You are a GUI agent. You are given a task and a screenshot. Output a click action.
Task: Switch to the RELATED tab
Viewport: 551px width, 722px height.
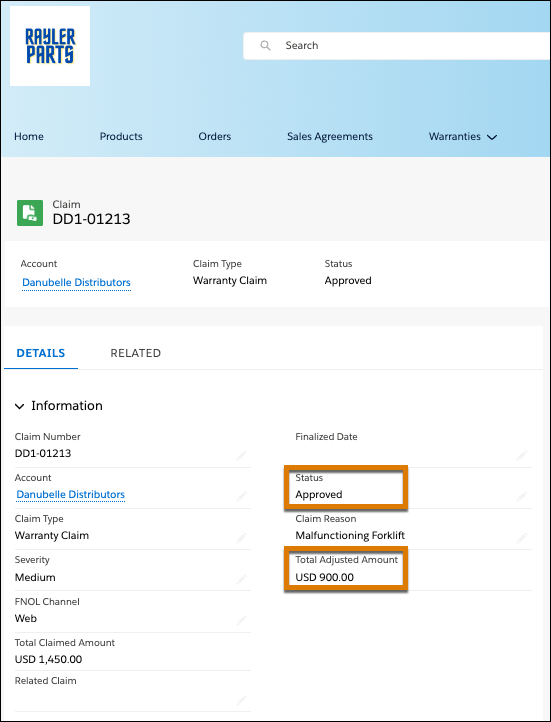click(x=136, y=353)
